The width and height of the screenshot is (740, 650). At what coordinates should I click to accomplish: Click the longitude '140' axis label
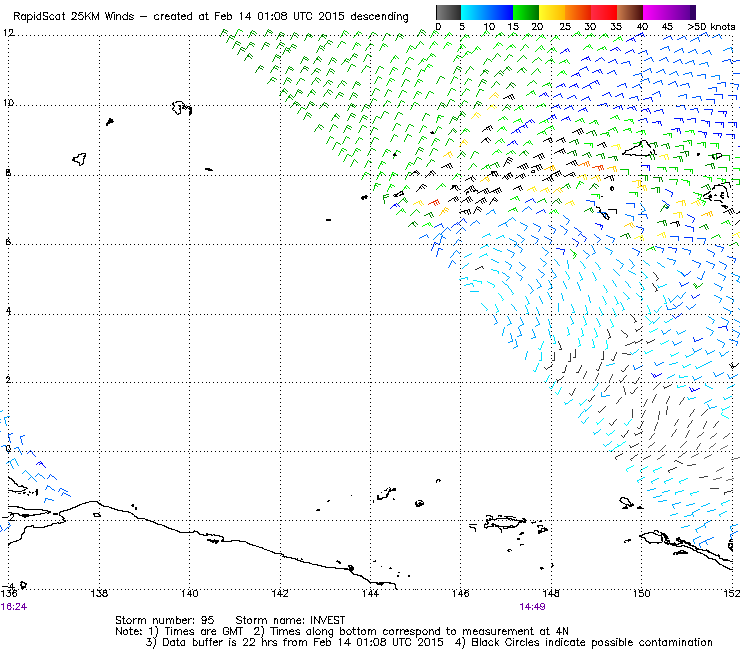[x=190, y=593]
